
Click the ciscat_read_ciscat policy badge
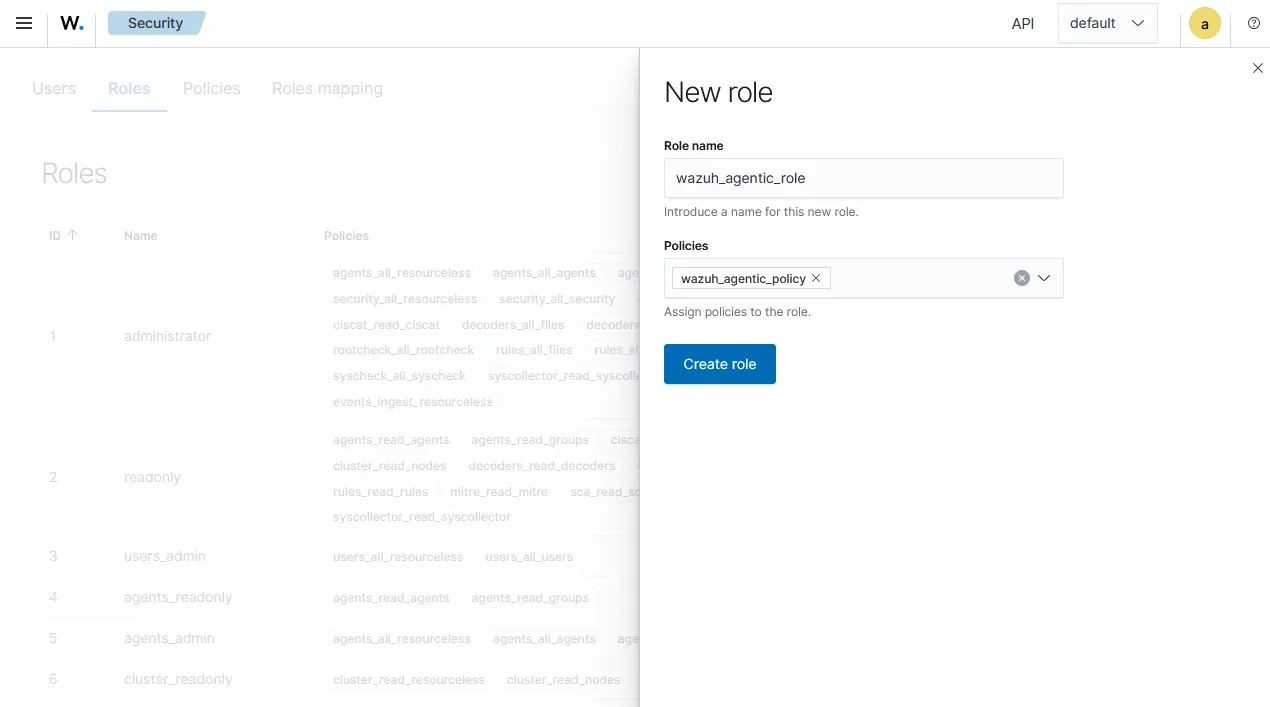click(386, 325)
